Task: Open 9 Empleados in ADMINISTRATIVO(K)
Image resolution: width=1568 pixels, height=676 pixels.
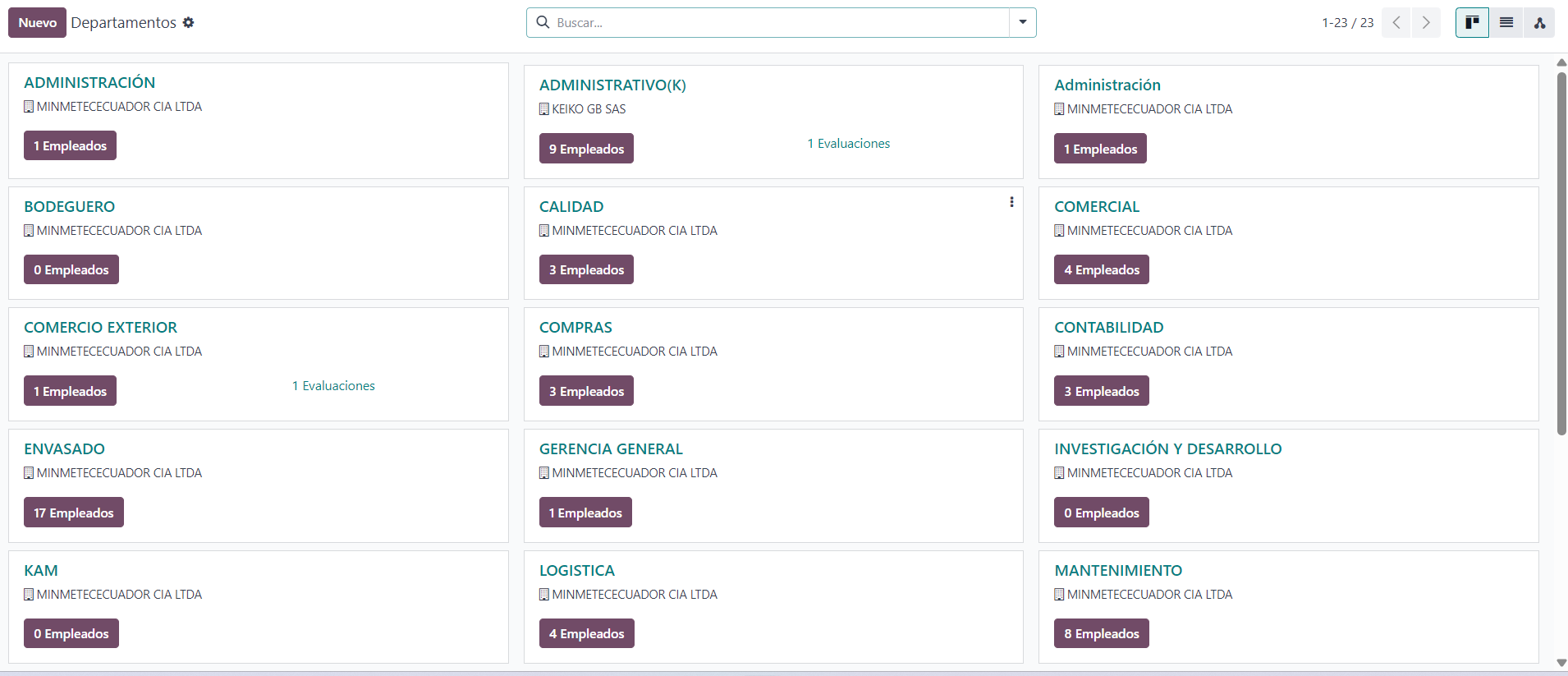Action: tap(586, 149)
